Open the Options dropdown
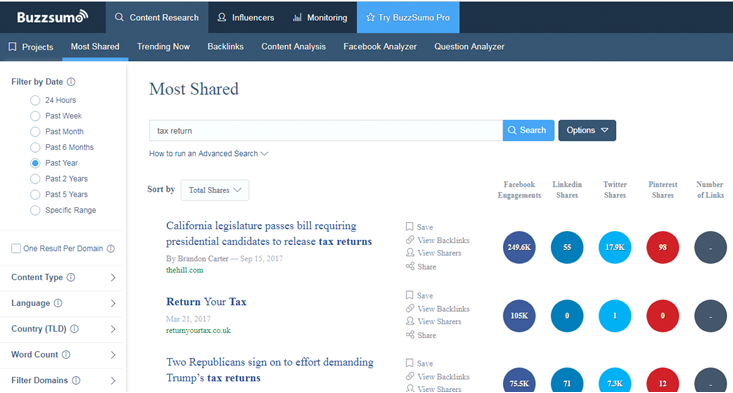 pyautogui.click(x=587, y=130)
